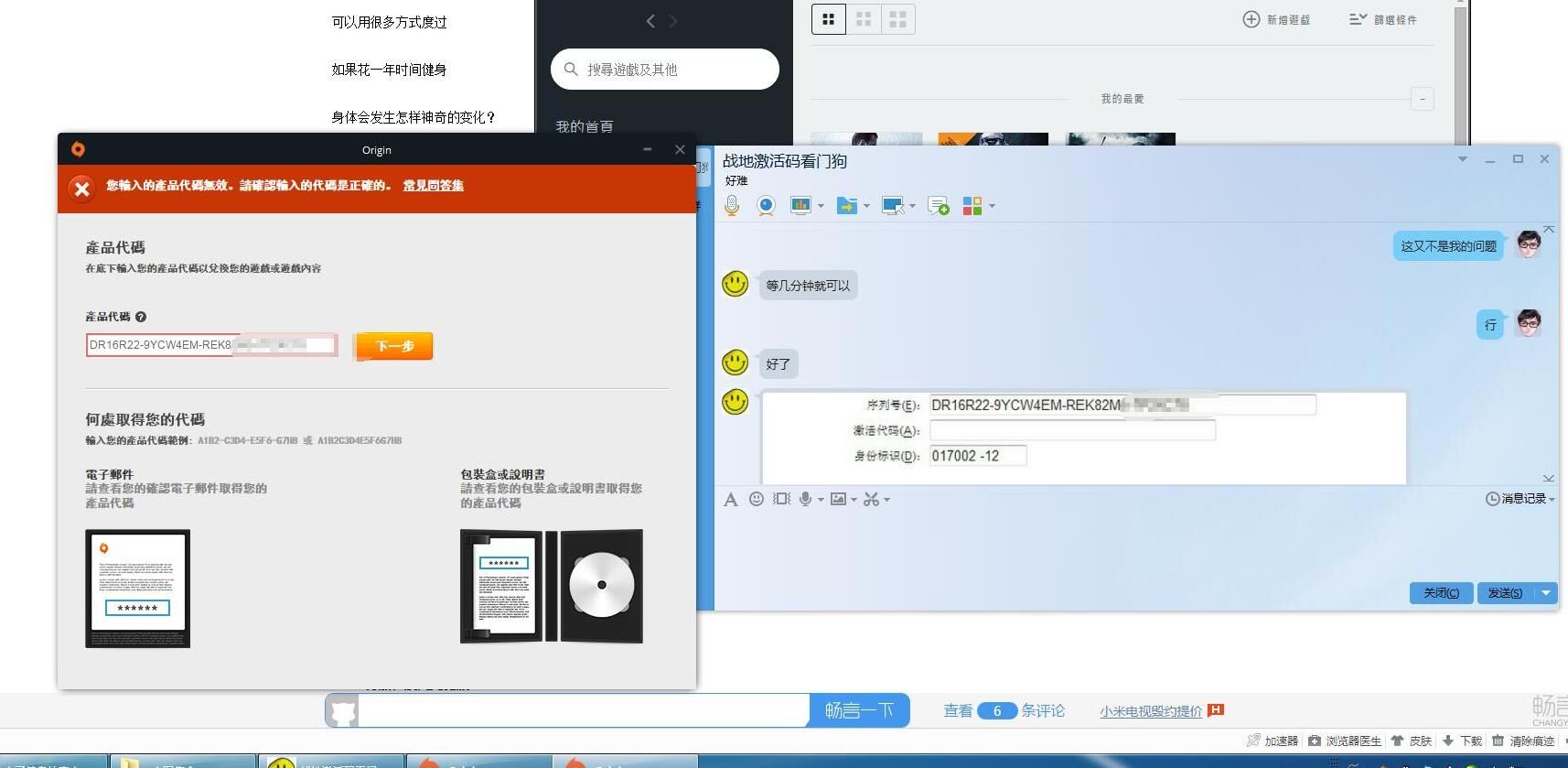Open the remote desktop icon in chat toolbar
The height and width of the screenshot is (768, 1568).
[892, 206]
